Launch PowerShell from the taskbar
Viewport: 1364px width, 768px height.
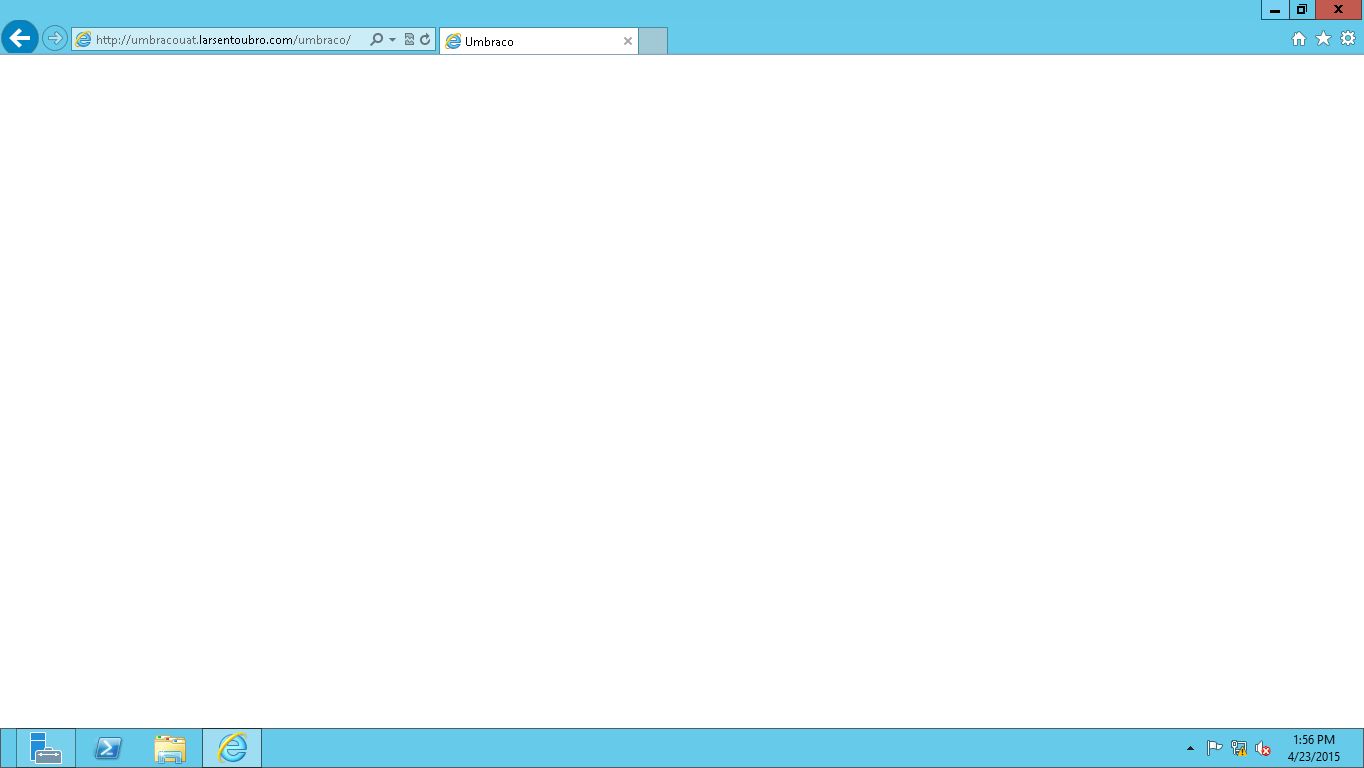[x=108, y=748]
